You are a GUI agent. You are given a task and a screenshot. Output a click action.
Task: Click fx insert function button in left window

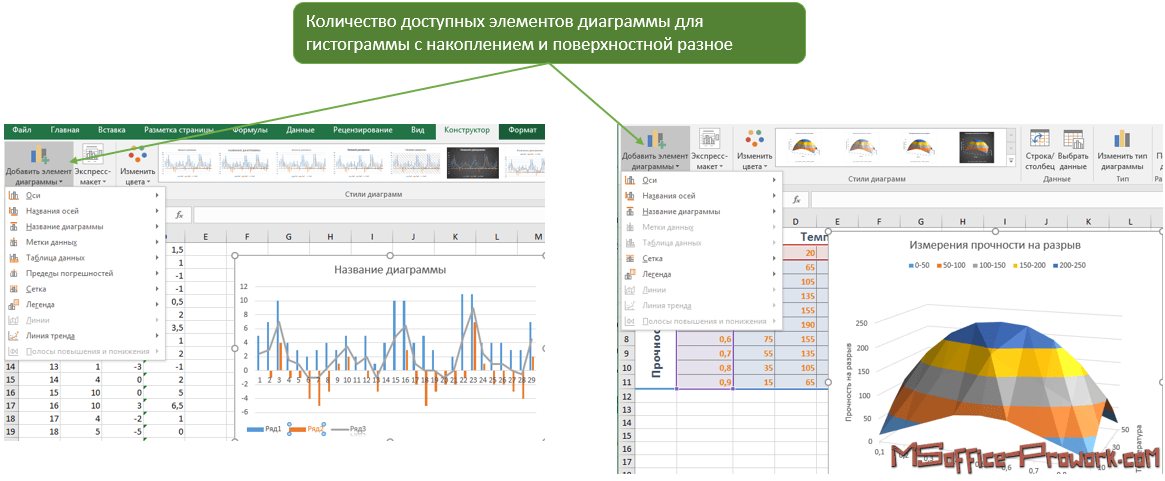click(179, 215)
